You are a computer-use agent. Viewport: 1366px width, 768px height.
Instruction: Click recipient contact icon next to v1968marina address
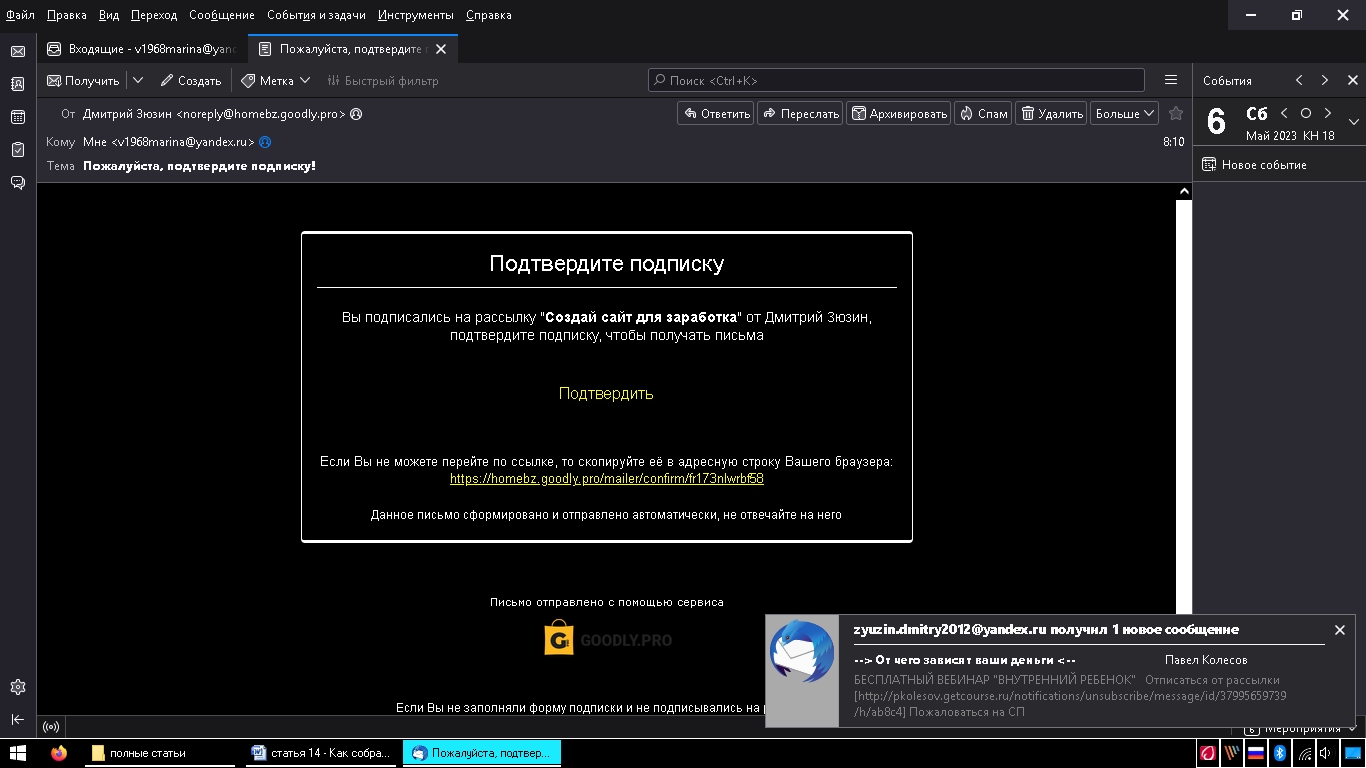(265, 142)
